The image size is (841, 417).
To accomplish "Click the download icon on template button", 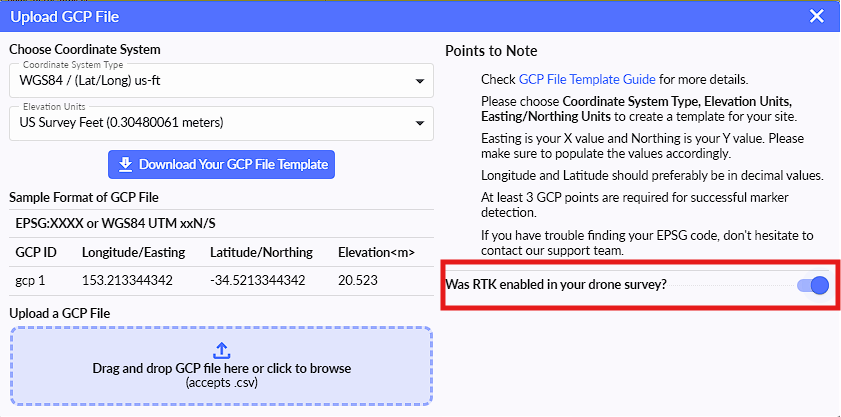I will (x=125, y=164).
